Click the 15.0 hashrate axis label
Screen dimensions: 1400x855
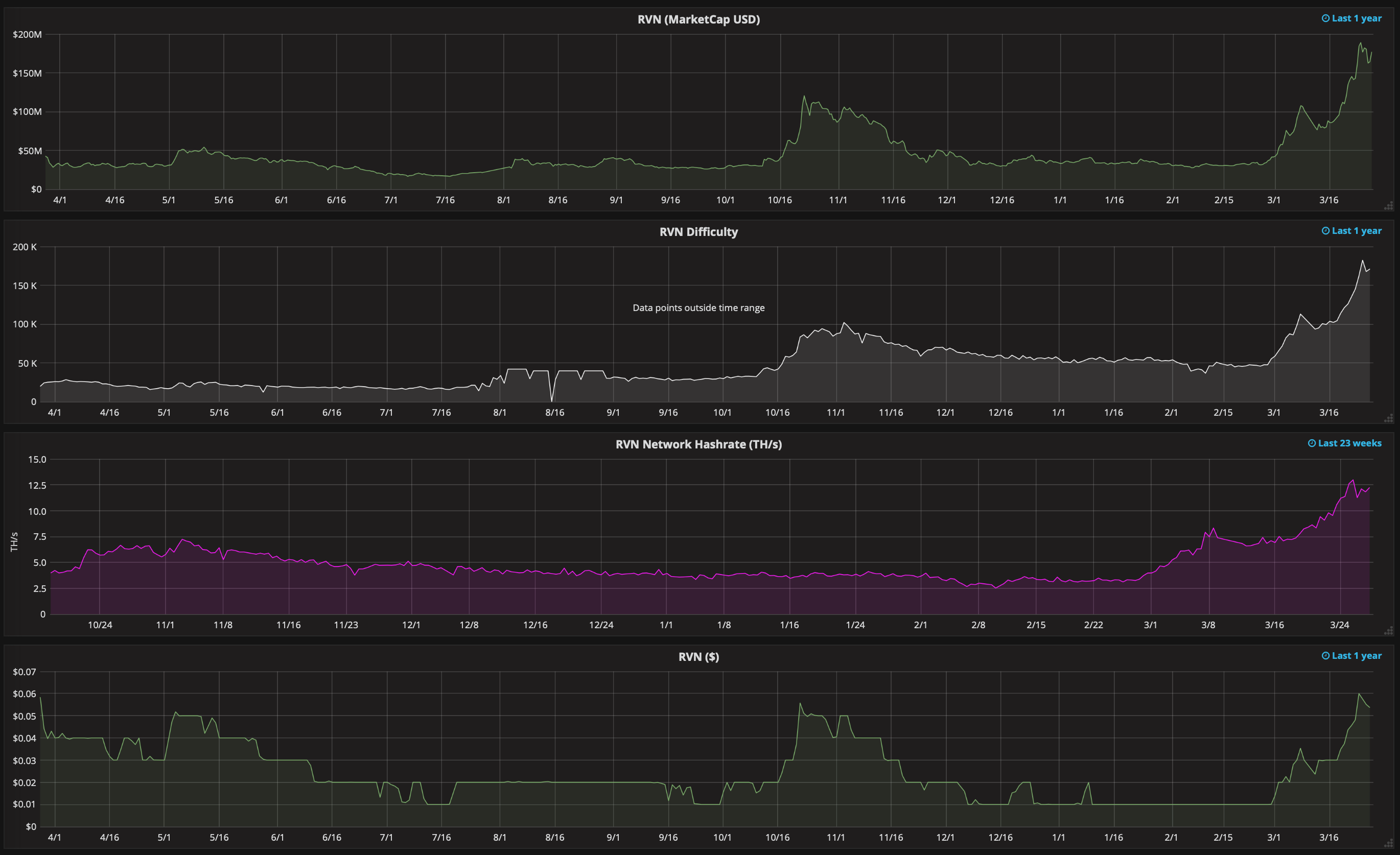click(x=37, y=460)
